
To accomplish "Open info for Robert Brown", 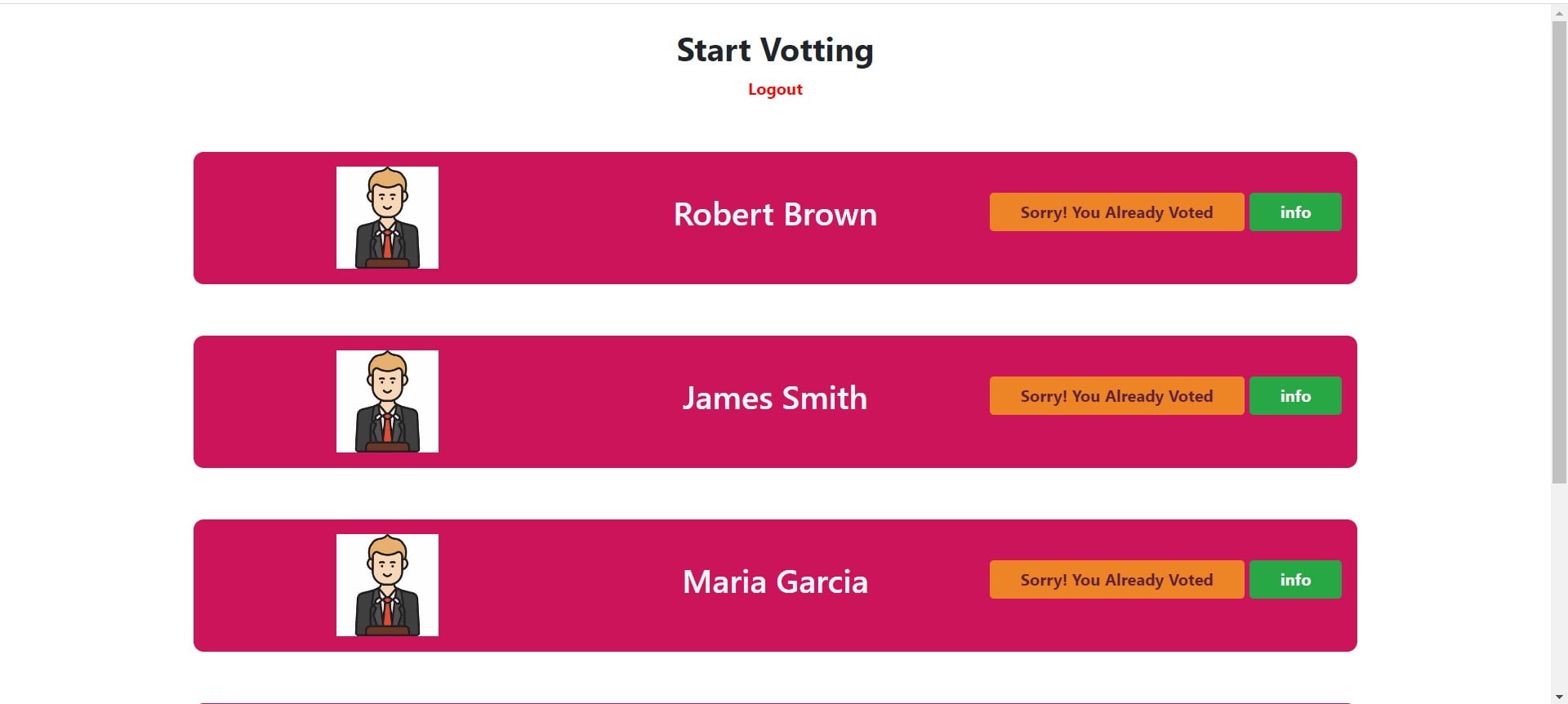I will [1295, 212].
